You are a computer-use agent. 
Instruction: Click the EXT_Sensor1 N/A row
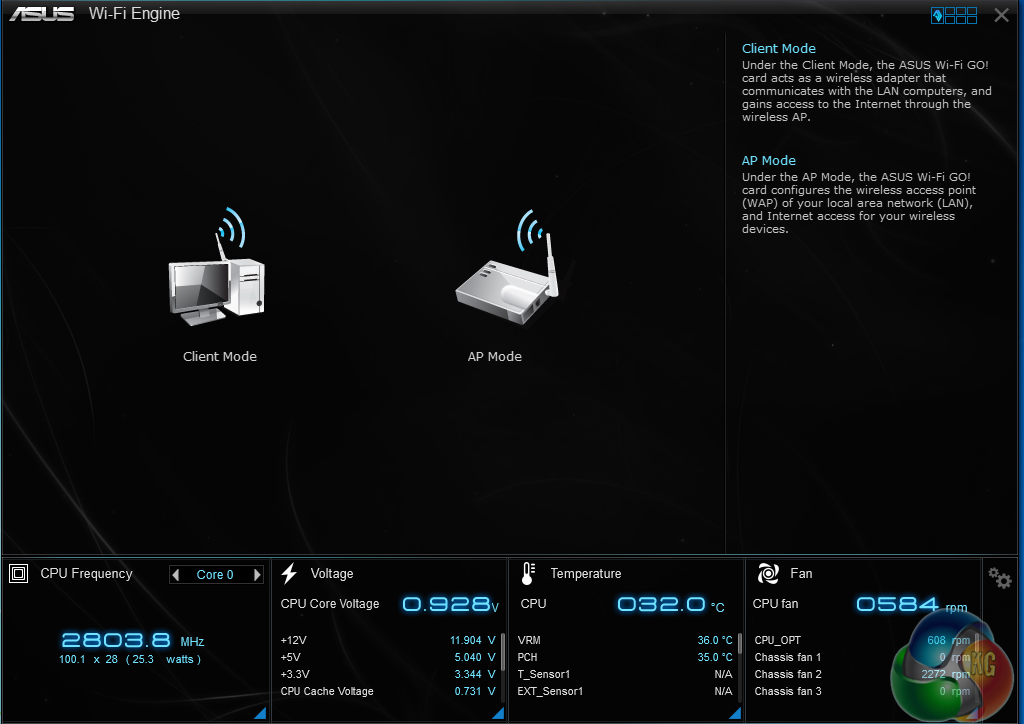625,691
